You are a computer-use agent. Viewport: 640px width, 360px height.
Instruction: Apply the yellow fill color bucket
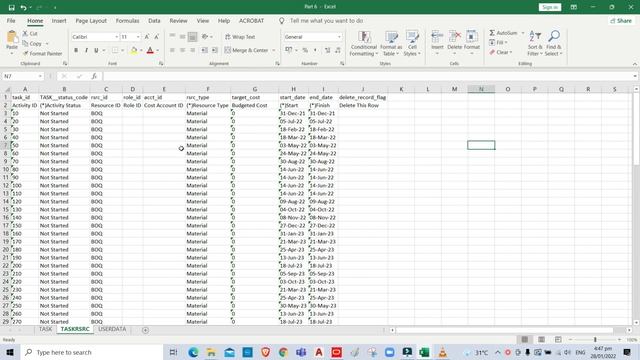134,50
